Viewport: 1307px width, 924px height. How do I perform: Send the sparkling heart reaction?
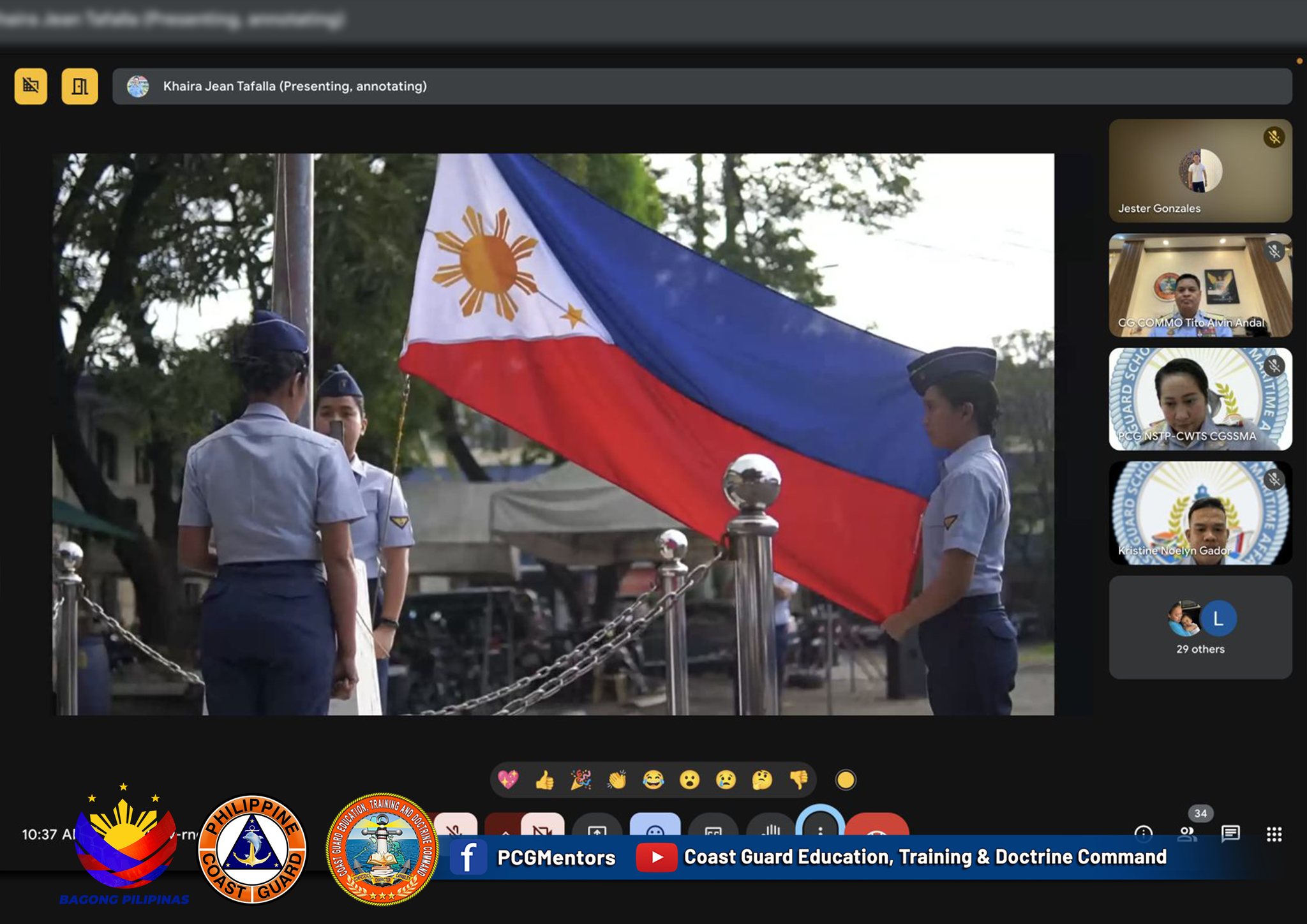tap(508, 780)
